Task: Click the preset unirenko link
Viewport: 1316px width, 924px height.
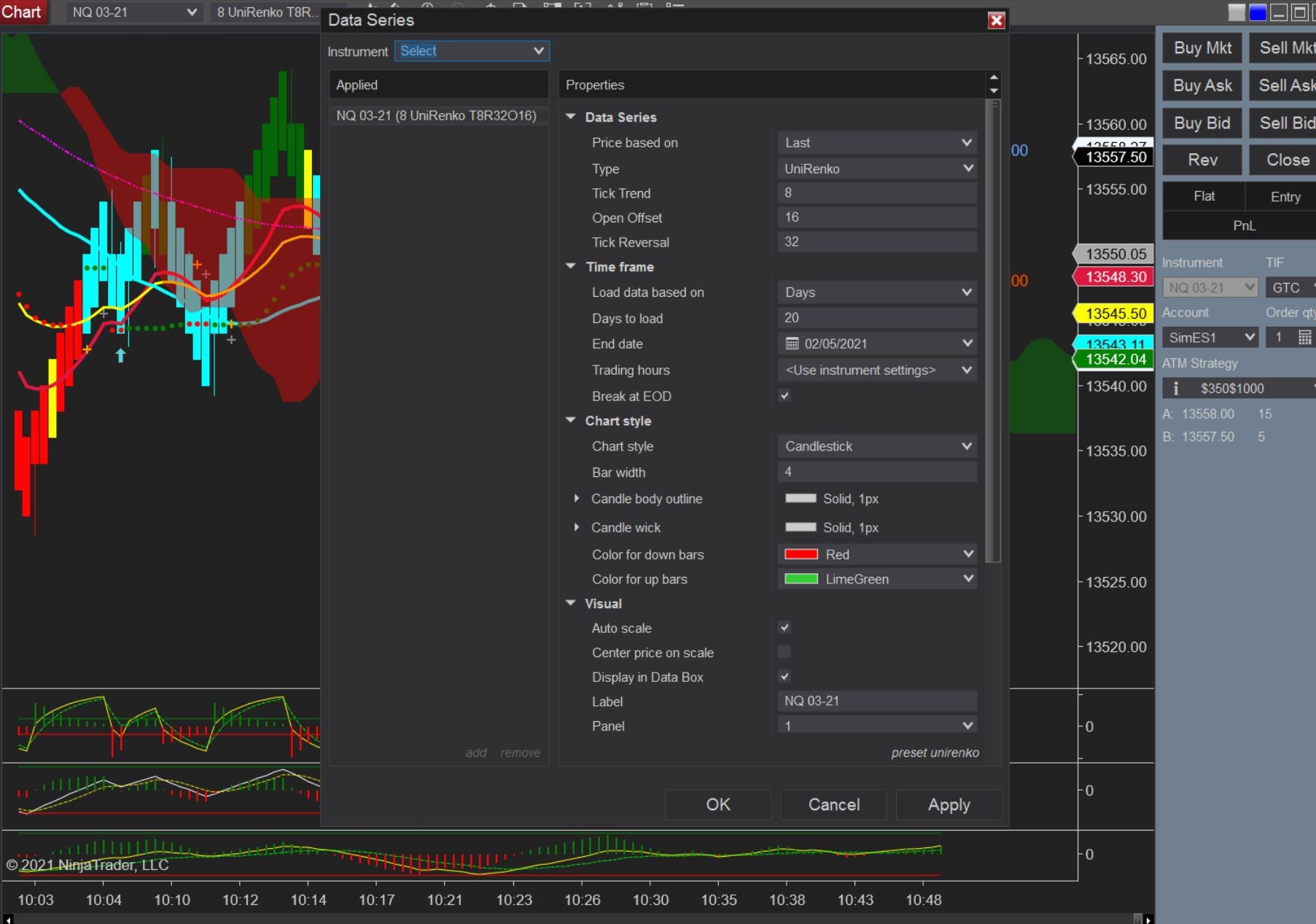Action: click(935, 753)
